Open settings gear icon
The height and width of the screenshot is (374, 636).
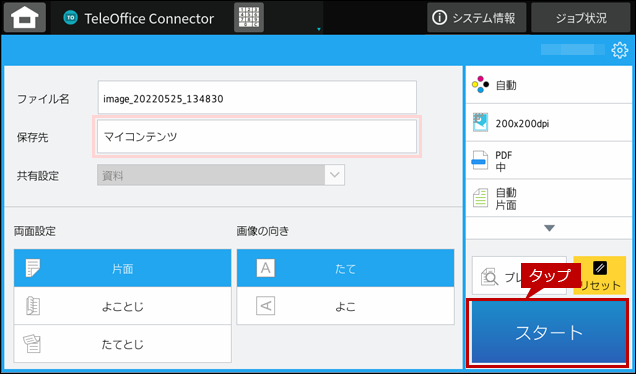point(619,50)
